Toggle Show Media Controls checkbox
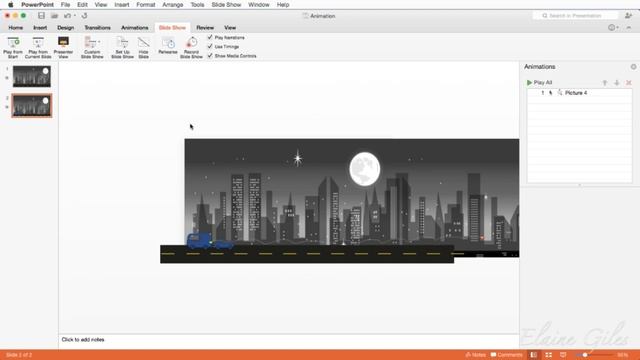The image size is (640, 360). 210,56
